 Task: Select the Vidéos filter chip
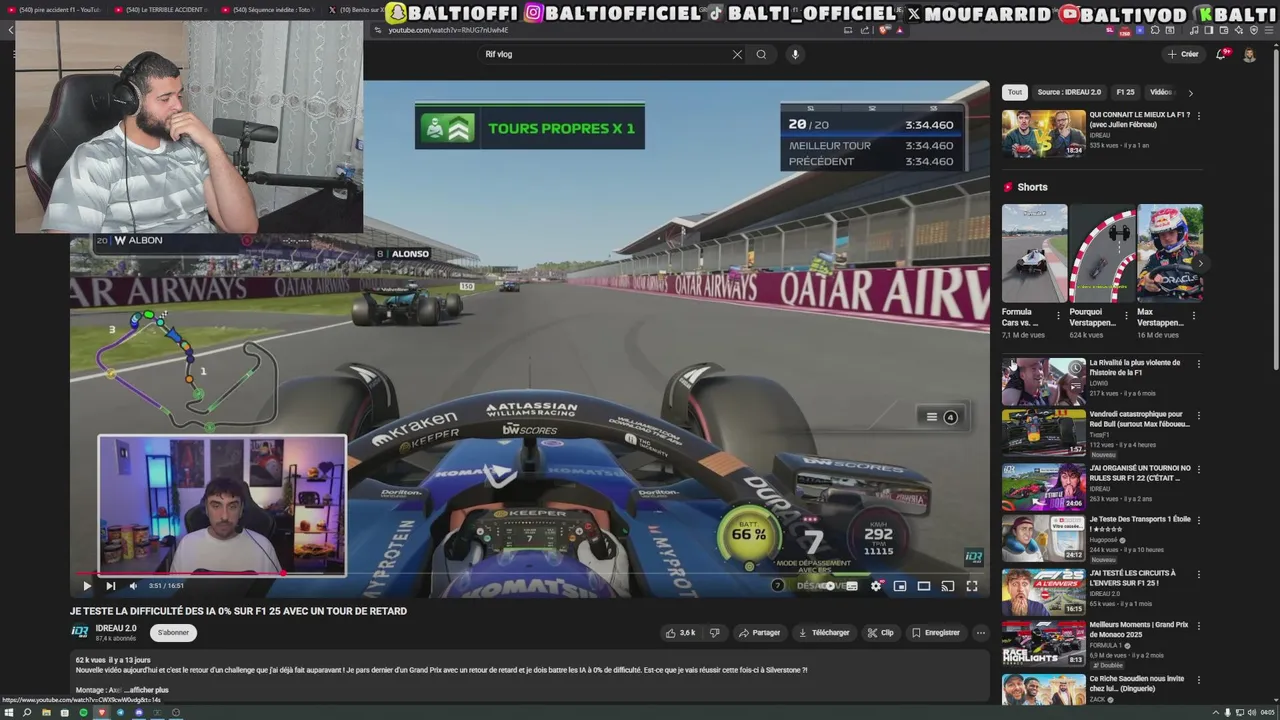click(1160, 92)
